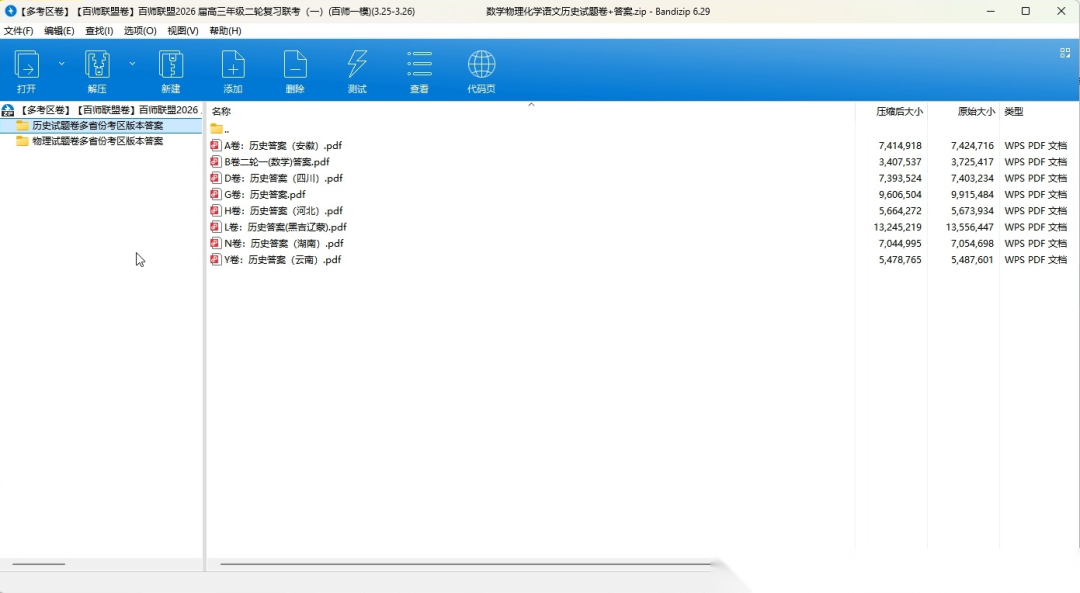Open the 文件(F) menu
The image size is (1080, 593).
tap(18, 31)
